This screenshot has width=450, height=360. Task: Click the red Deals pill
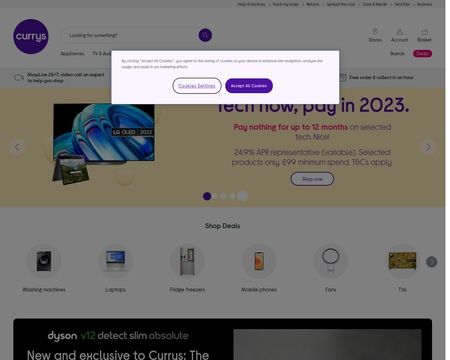click(x=422, y=54)
